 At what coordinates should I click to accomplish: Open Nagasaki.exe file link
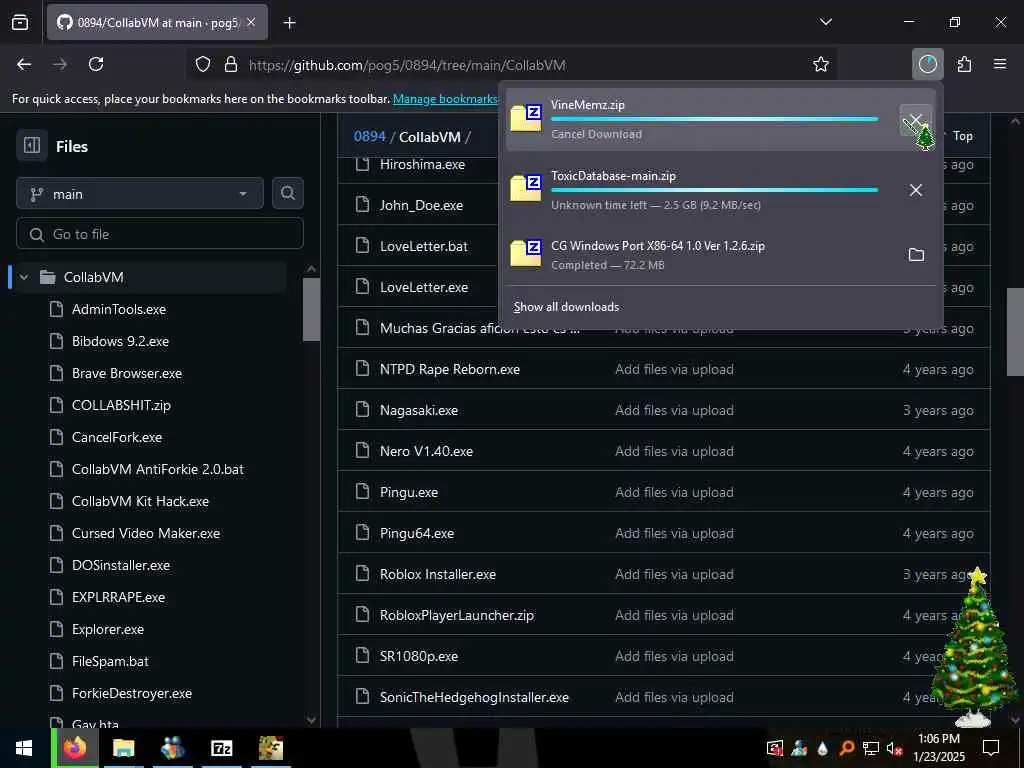419,410
